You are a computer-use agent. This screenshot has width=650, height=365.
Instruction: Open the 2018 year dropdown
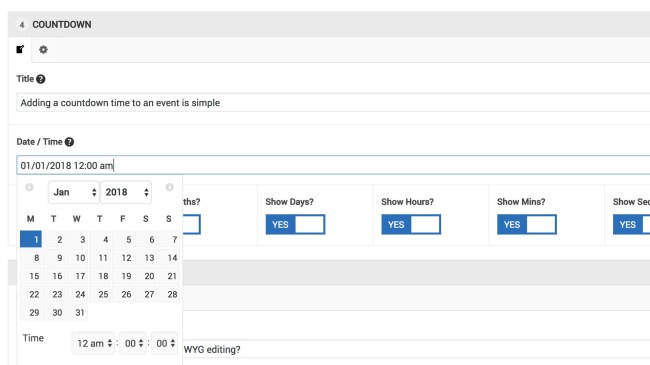(126, 192)
